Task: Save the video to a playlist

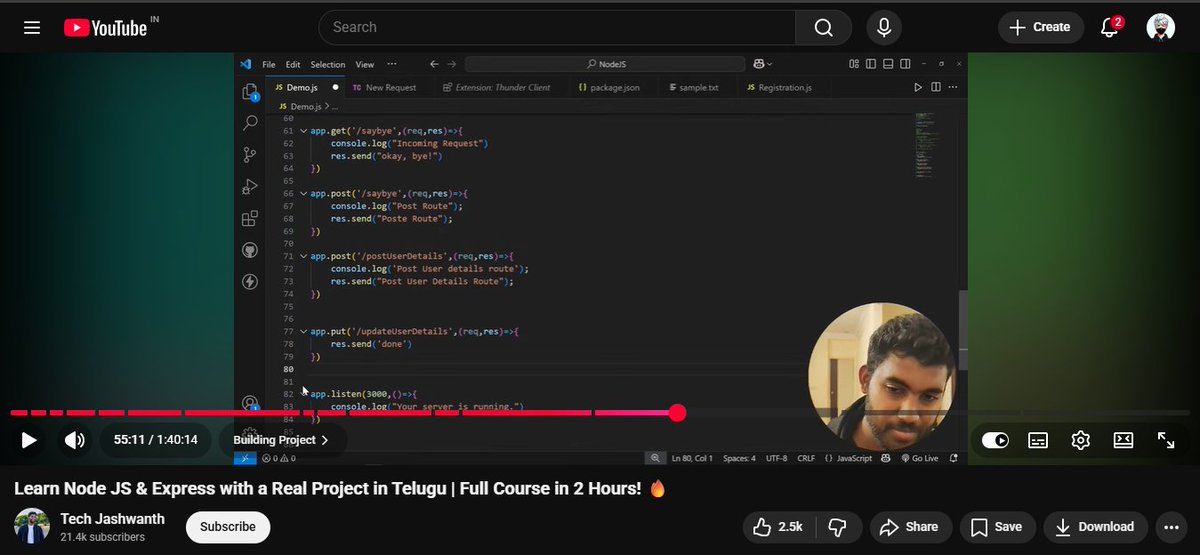Action: pyautogui.click(x=997, y=527)
